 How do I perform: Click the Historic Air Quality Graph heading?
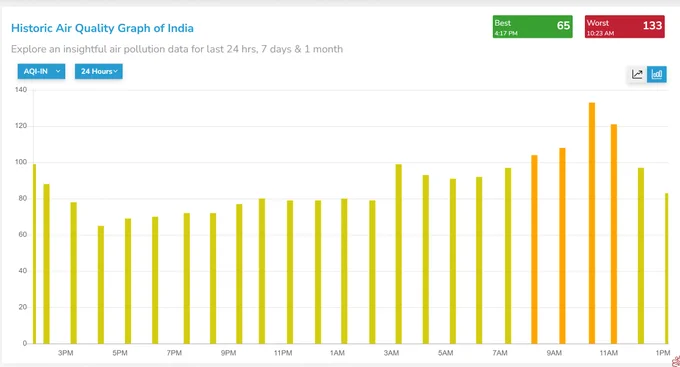[x=102, y=28]
